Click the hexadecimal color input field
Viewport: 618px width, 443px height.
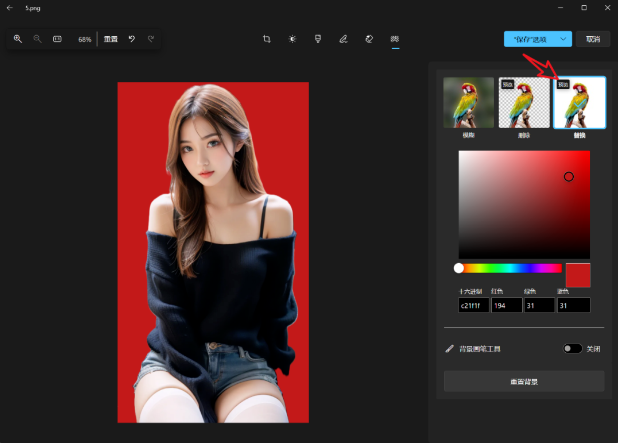pyautogui.click(x=473, y=305)
